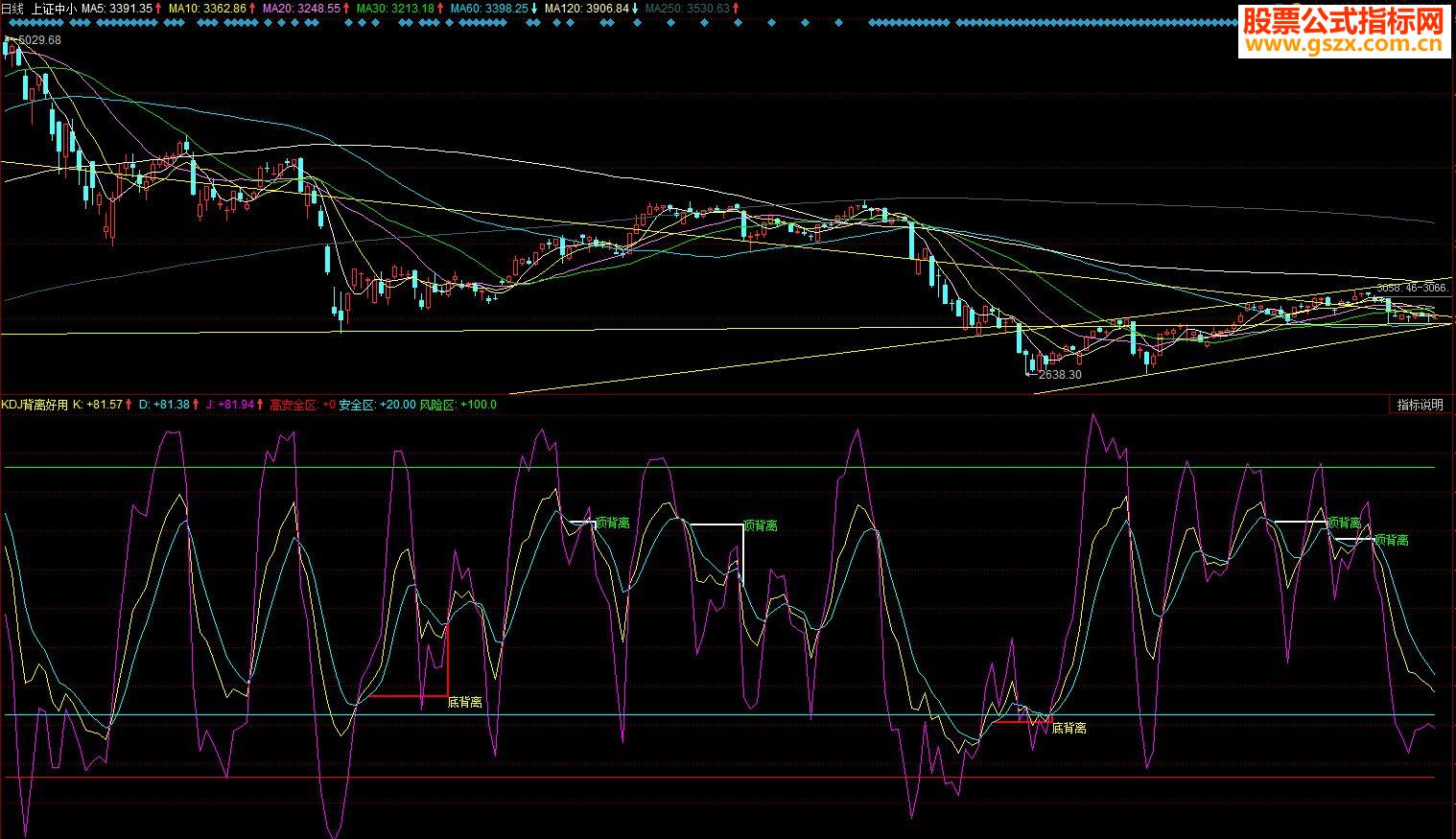1456x839 pixels.
Task: Select the D: +81.38 indicator value
Action: tap(164, 405)
